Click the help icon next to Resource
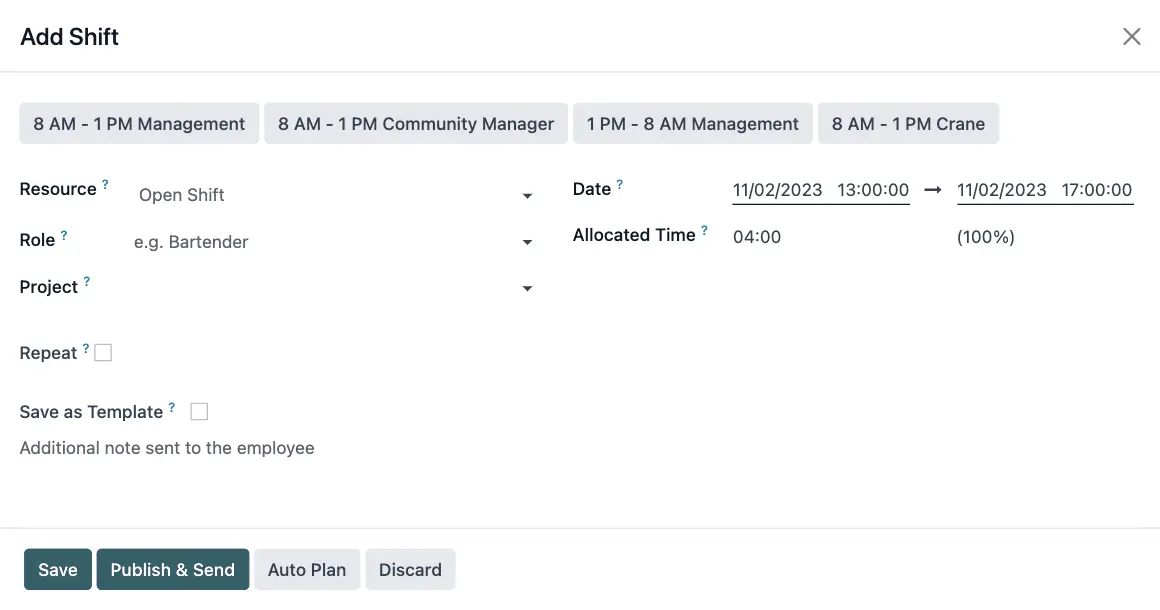 click(105, 185)
